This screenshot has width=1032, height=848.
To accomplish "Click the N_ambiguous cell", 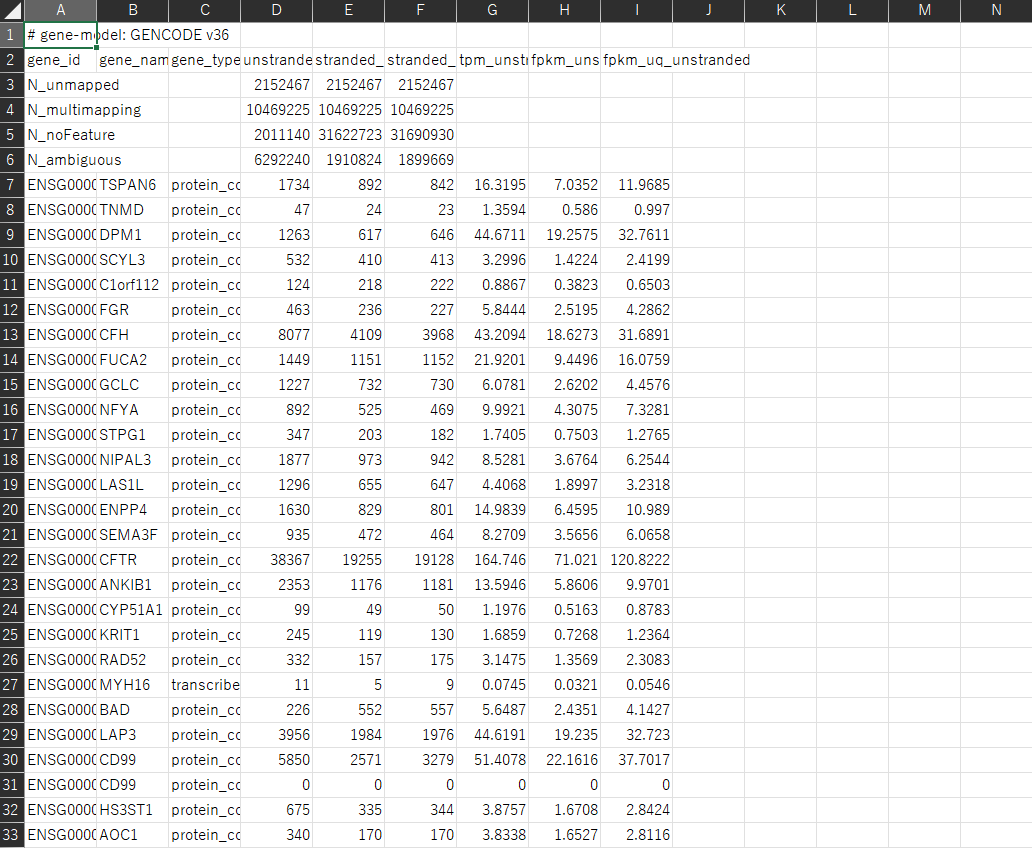I will click(x=61, y=160).
